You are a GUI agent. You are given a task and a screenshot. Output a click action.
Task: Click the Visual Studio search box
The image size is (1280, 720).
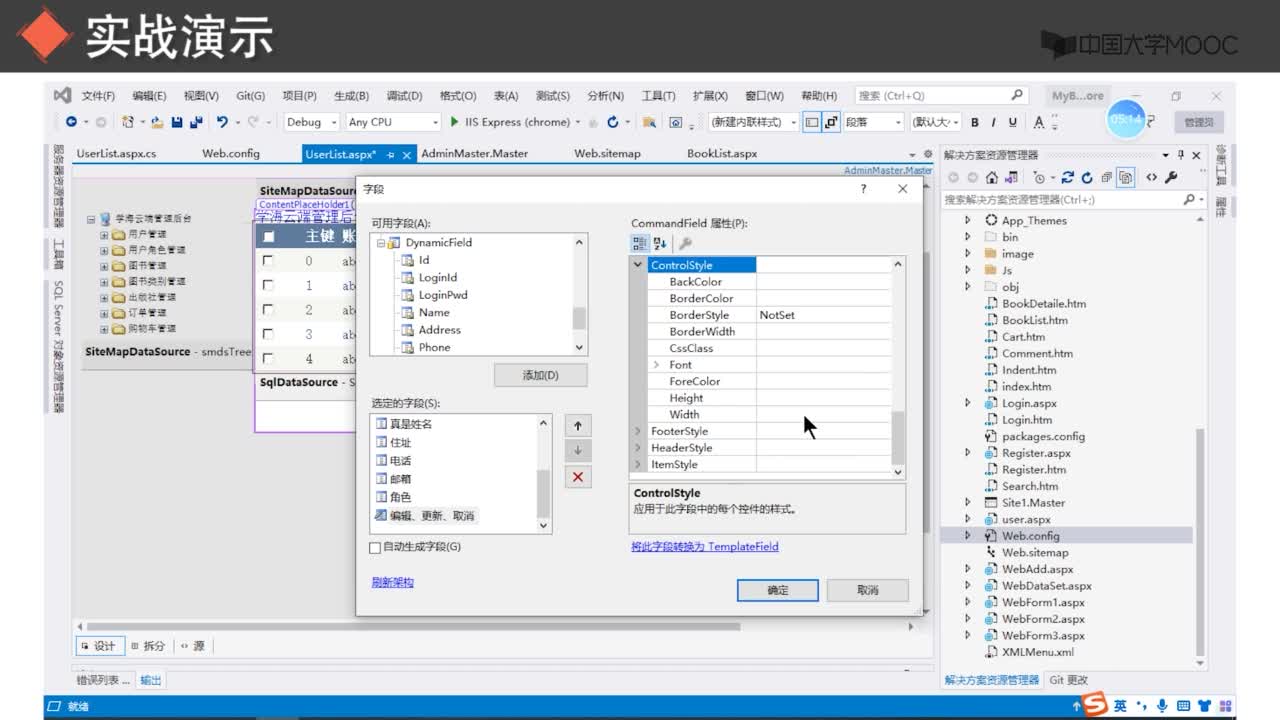tap(941, 96)
